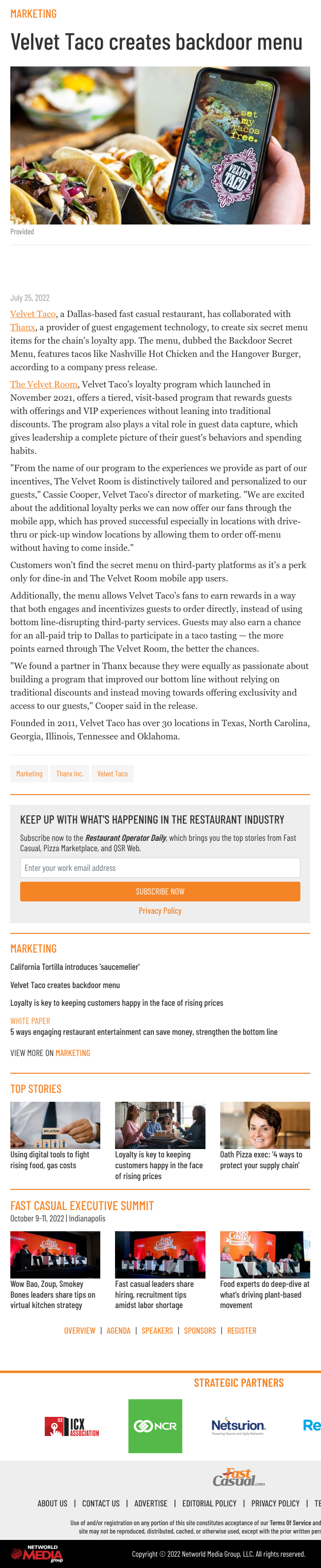Open the inflation top story thumbnail
Image resolution: width=321 pixels, height=1568 pixels.
(x=56, y=1125)
